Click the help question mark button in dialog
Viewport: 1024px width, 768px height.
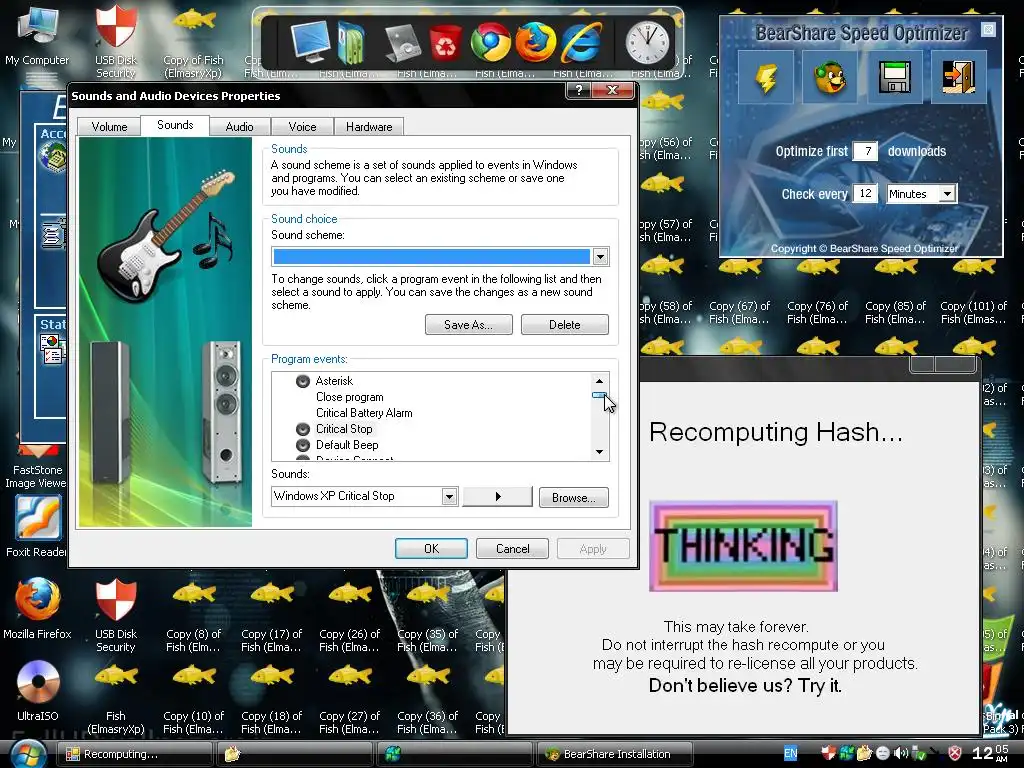(x=578, y=90)
